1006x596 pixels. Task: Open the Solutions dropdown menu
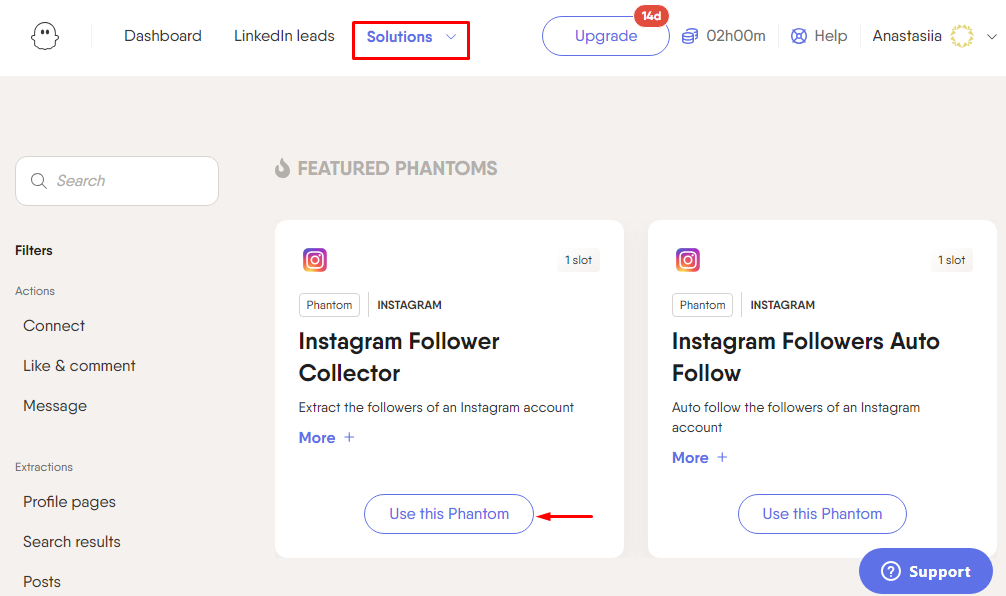click(411, 37)
